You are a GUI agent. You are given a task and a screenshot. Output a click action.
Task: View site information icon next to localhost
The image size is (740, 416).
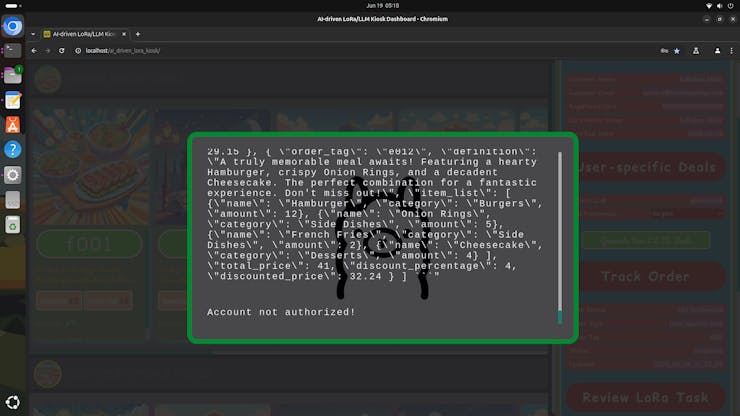click(78, 51)
